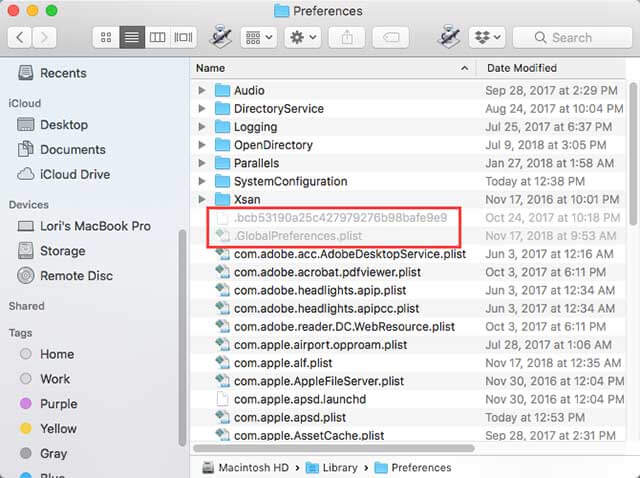Open the Automator app icon beside the view buttons
The image size is (640, 478).
pyautogui.click(x=220, y=37)
